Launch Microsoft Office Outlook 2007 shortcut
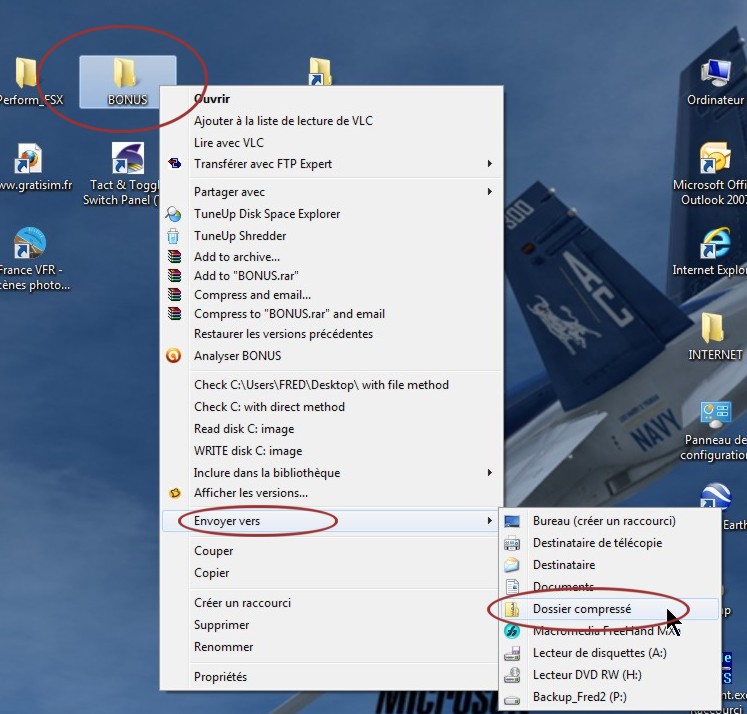 point(715,158)
